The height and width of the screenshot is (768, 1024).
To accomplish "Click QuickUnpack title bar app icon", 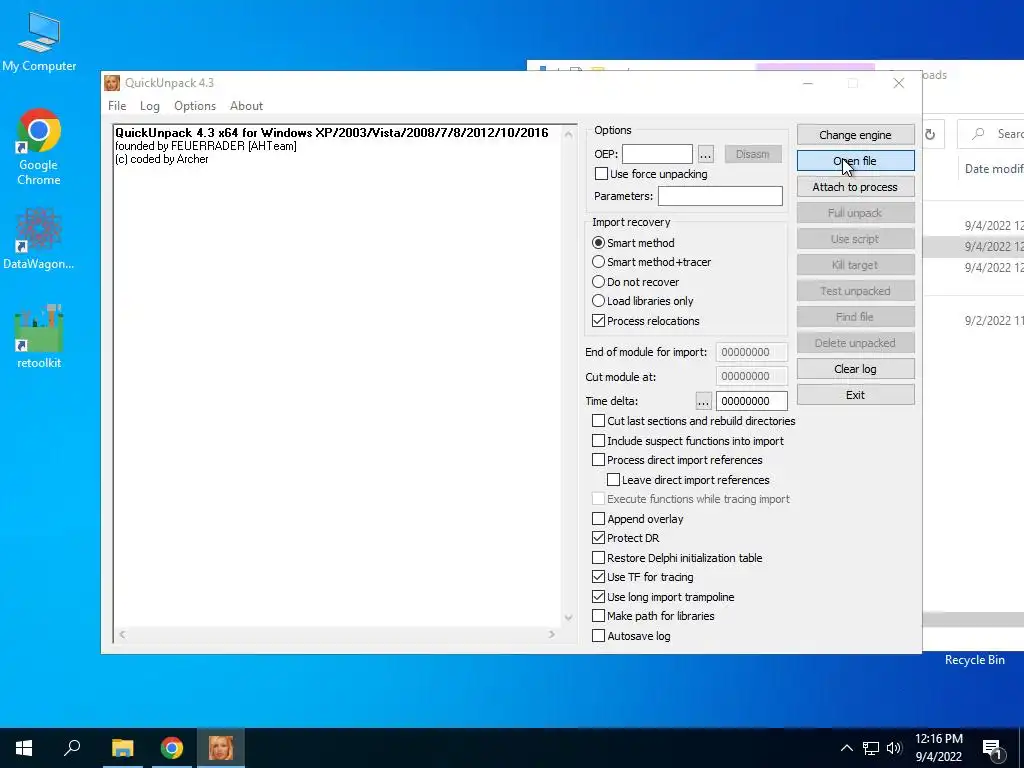I will (112, 83).
